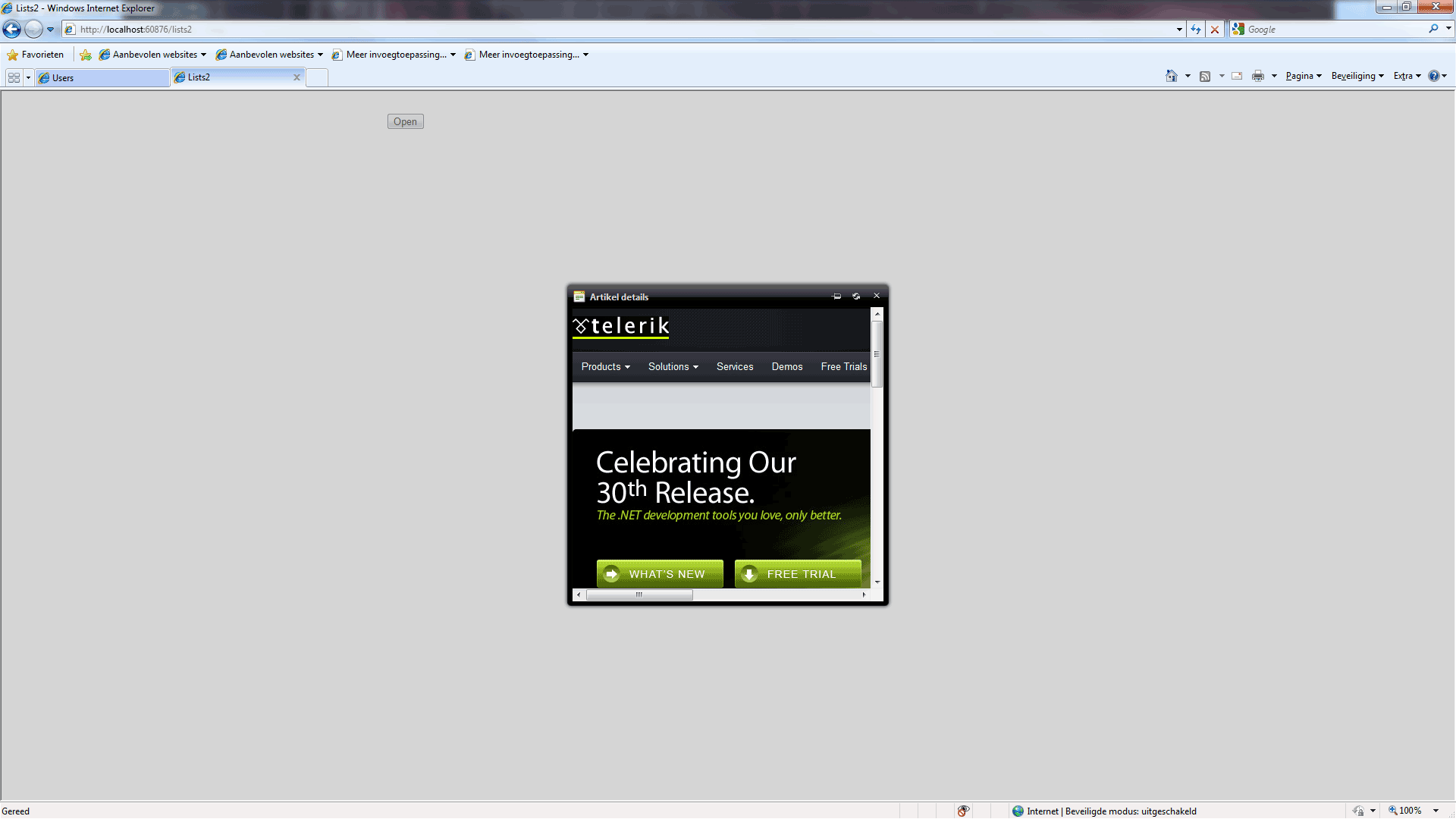Click the Home page icon
Screen dimensions: 1456x819
[1172, 76]
